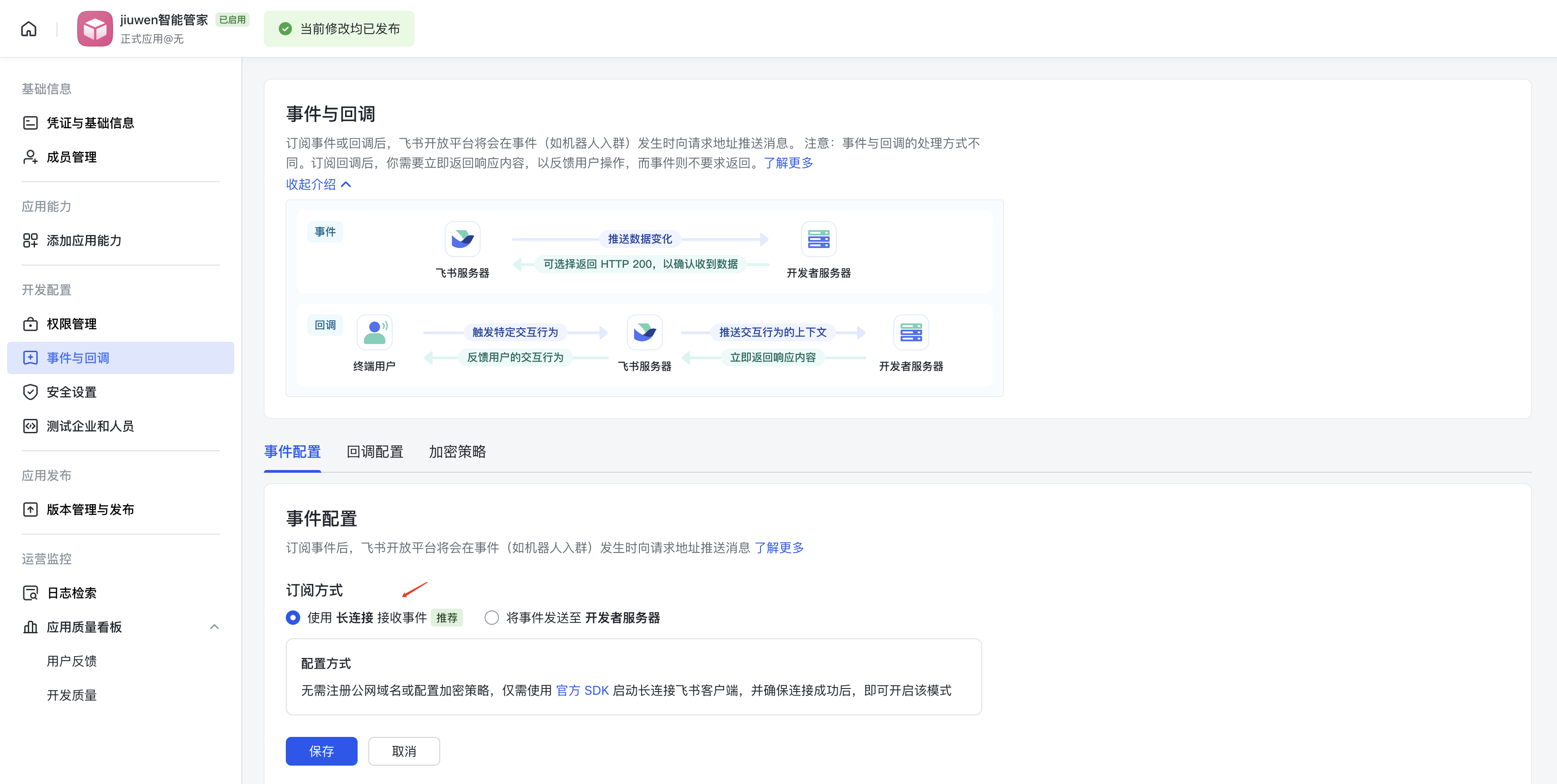Collapse the 应用质量看板 sidebar group
The image size is (1557, 784).
(214, 627)
